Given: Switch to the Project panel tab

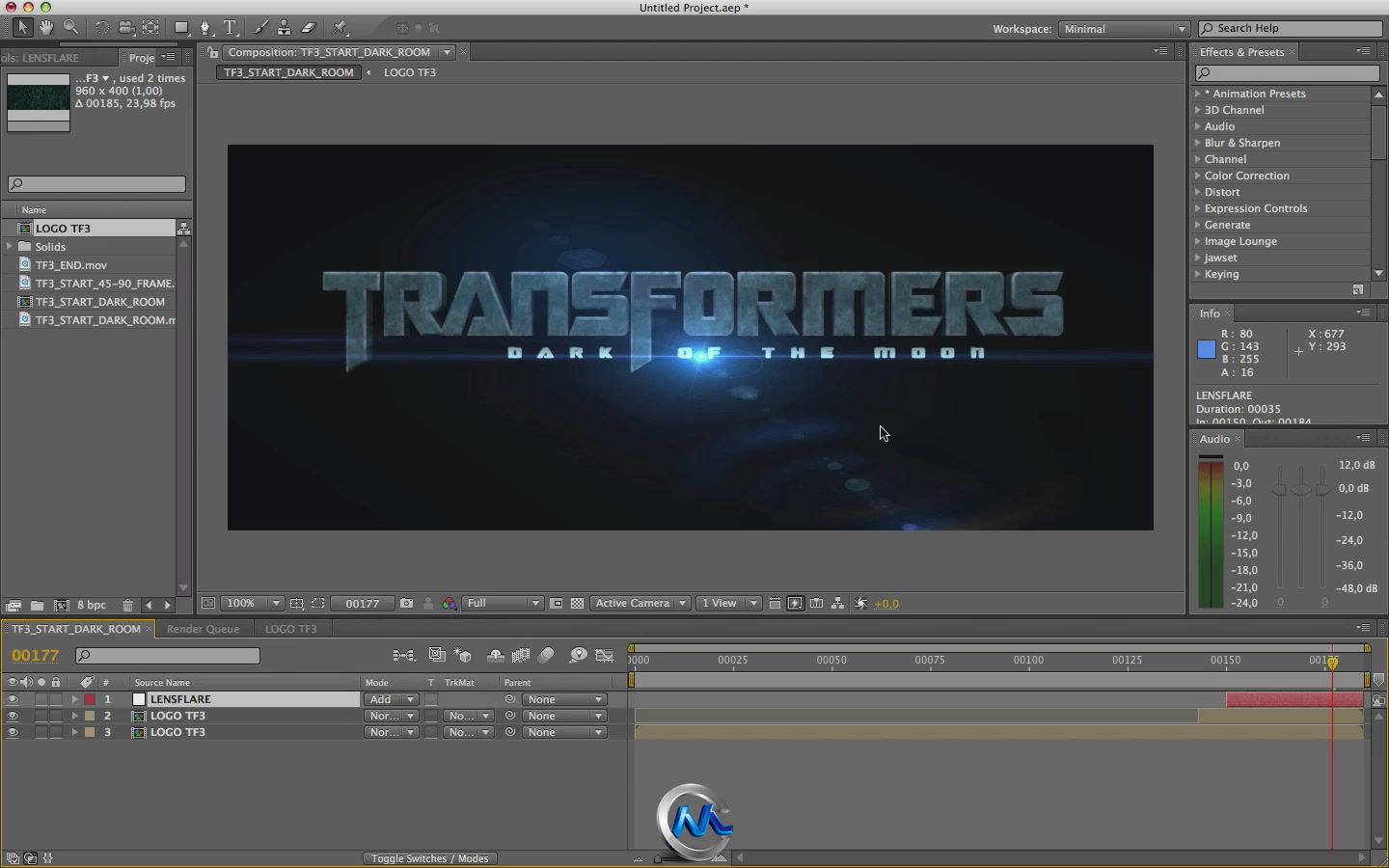Looking at the screenshot, I should [141, 58].
